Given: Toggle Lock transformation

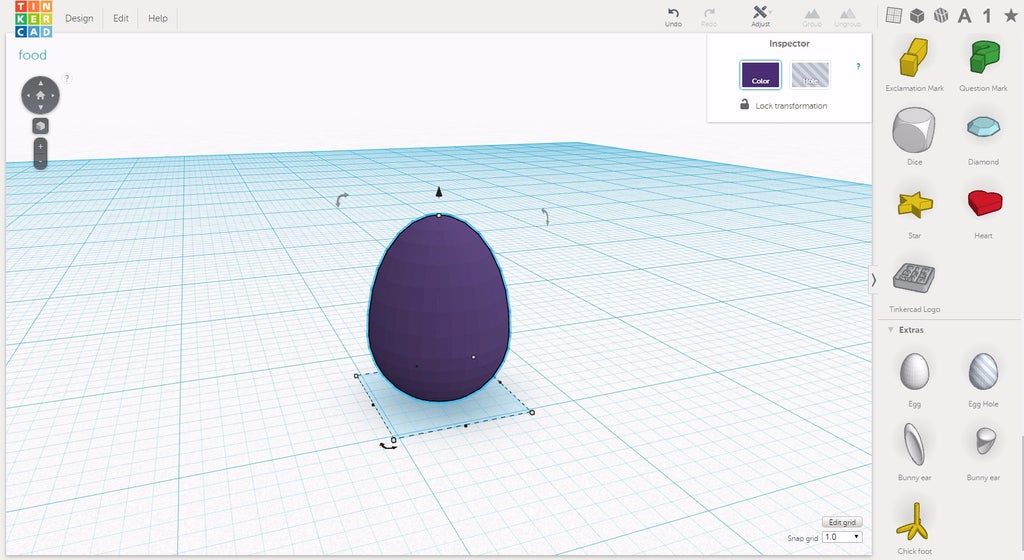Looking at the screenshot, I should (784, 105).
